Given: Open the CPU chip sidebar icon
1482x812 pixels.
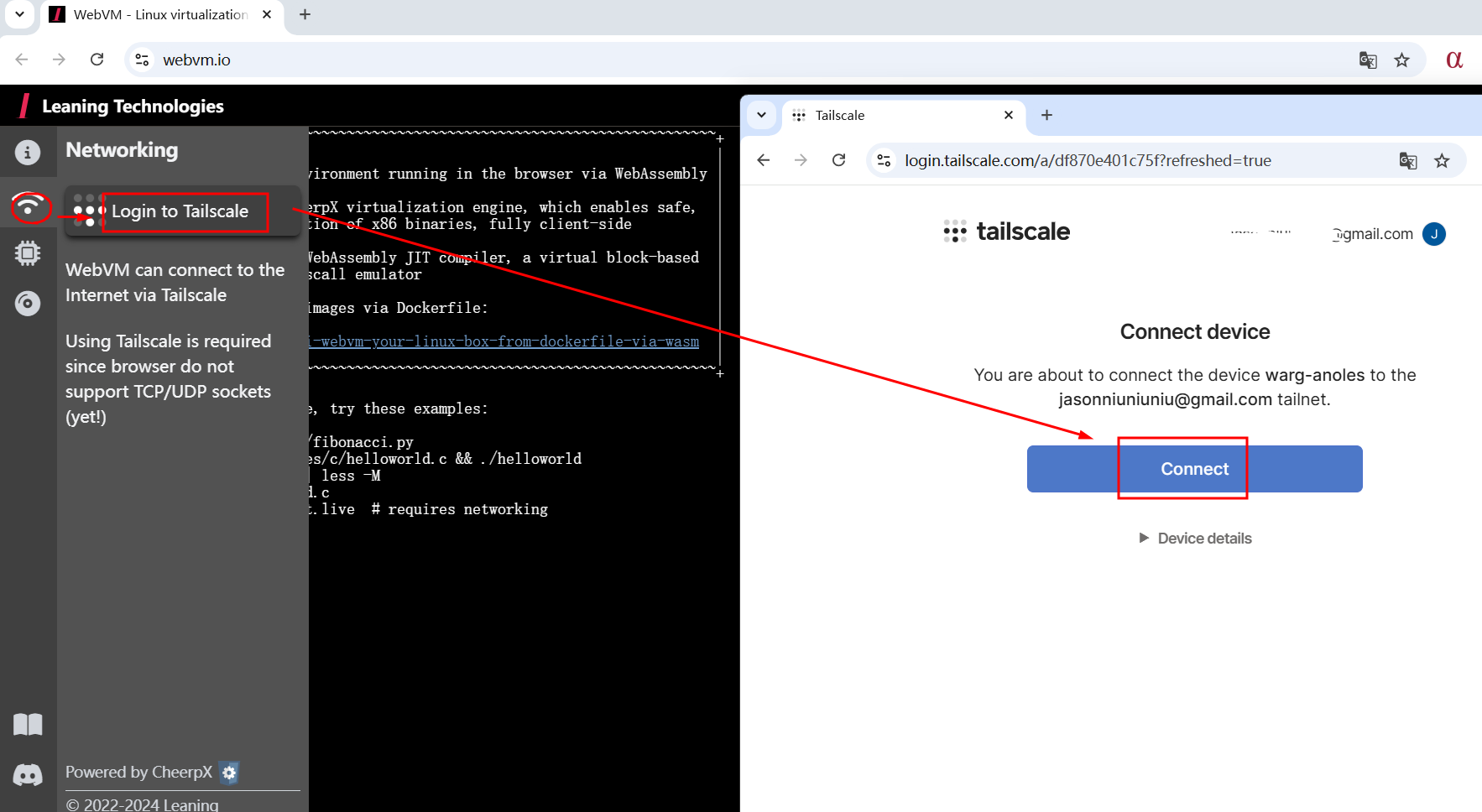Looking at the screenshot, I should [x=28, y=252].
